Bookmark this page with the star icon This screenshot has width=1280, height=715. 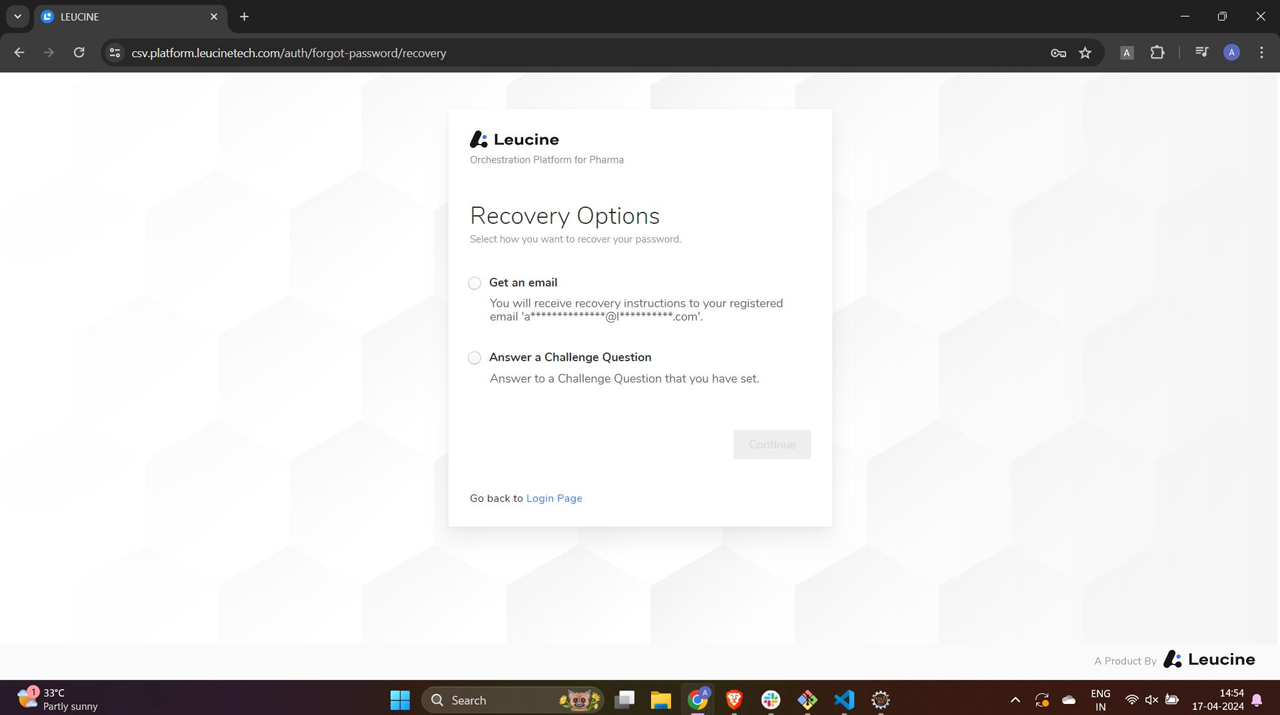tap(1085, 53)
